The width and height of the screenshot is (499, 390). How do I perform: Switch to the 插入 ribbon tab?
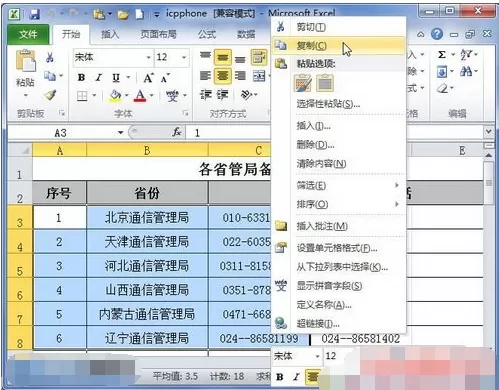tap(110, 34)
